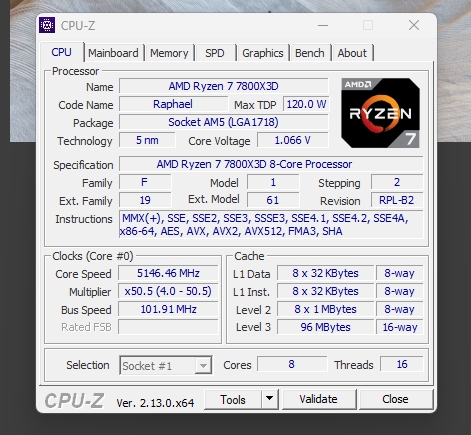Open the SPD tab

pos(215,53)
